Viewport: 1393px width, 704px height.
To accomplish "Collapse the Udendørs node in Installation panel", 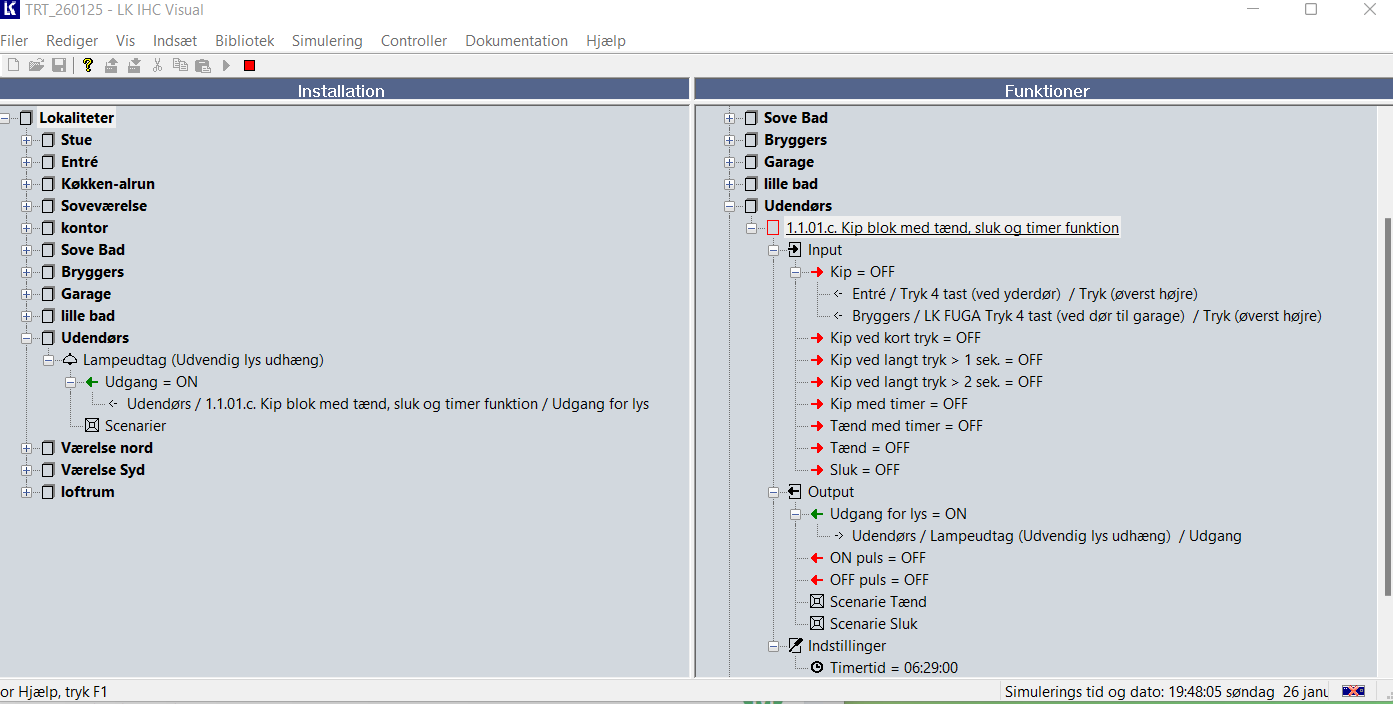I will (27, 338).
